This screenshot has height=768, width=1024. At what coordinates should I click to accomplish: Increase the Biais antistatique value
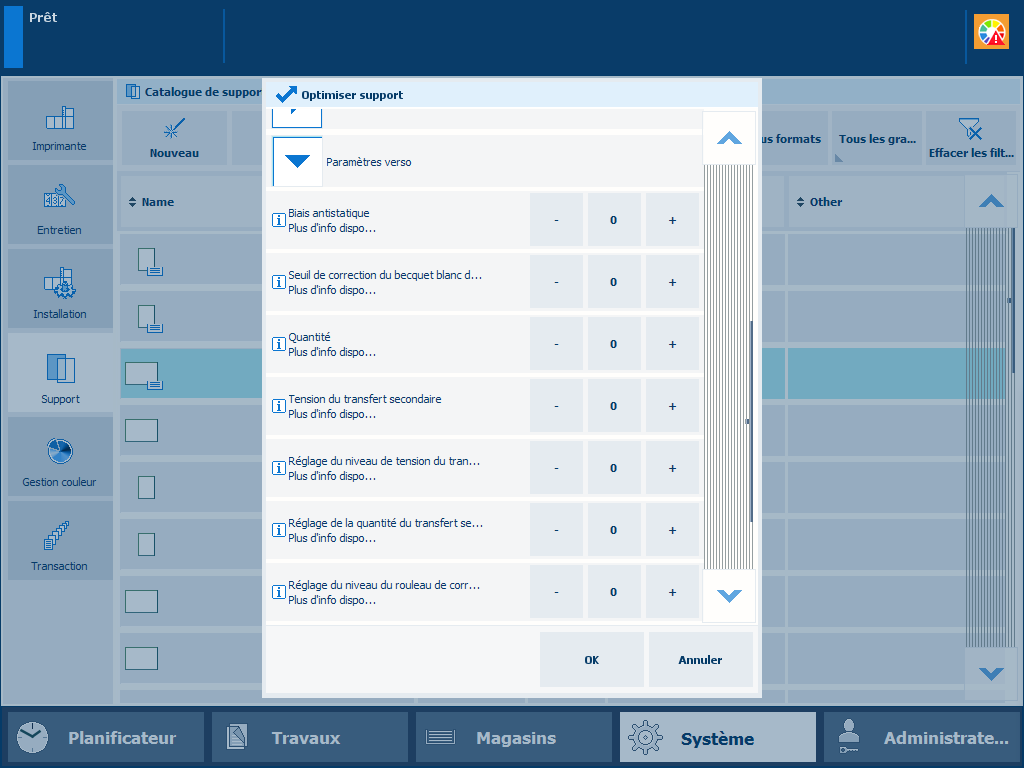pos(672,220)
